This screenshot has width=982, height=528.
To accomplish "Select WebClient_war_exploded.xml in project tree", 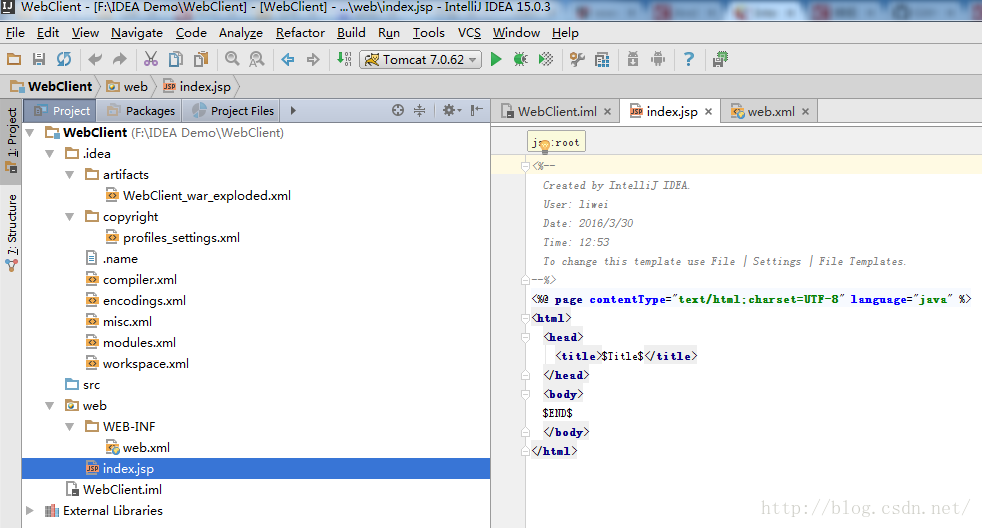I will (x=199, y=195).
